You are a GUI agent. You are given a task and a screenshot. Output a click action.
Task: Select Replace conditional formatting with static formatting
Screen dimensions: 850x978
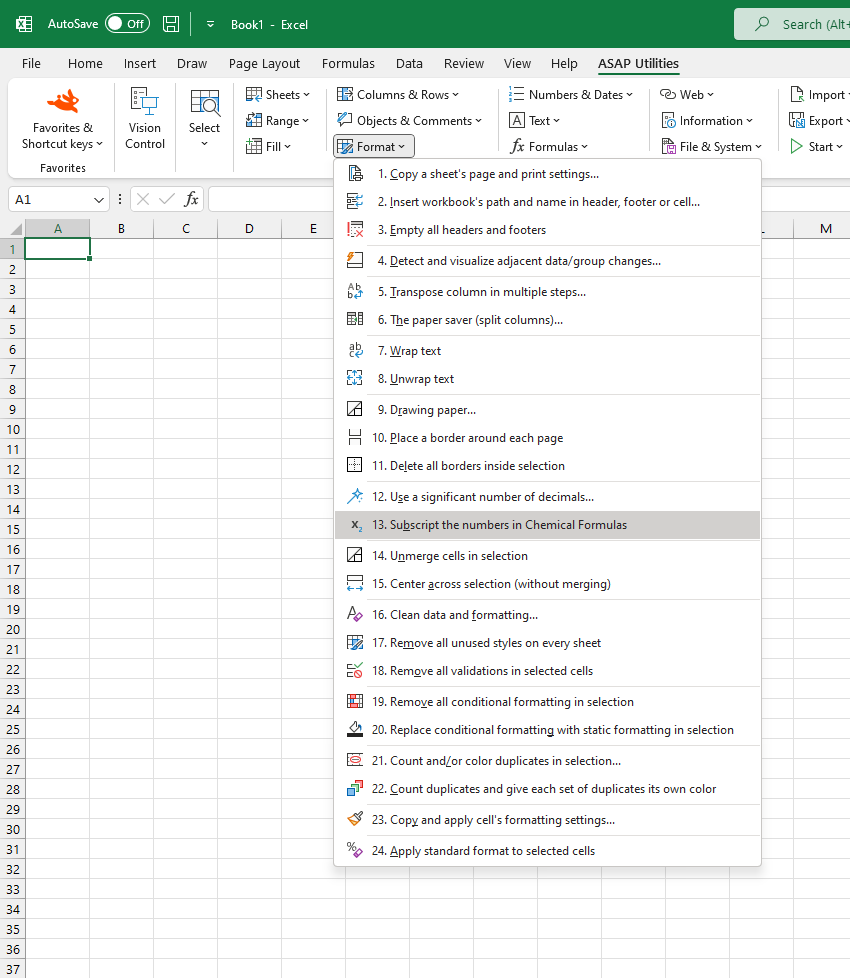click(x=548, y=730)
